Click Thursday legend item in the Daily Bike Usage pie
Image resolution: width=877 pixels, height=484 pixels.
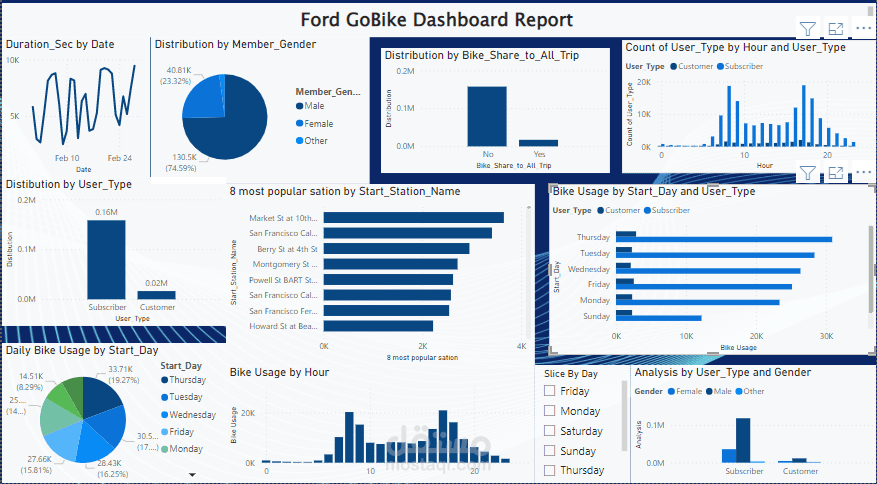(183, 380)
